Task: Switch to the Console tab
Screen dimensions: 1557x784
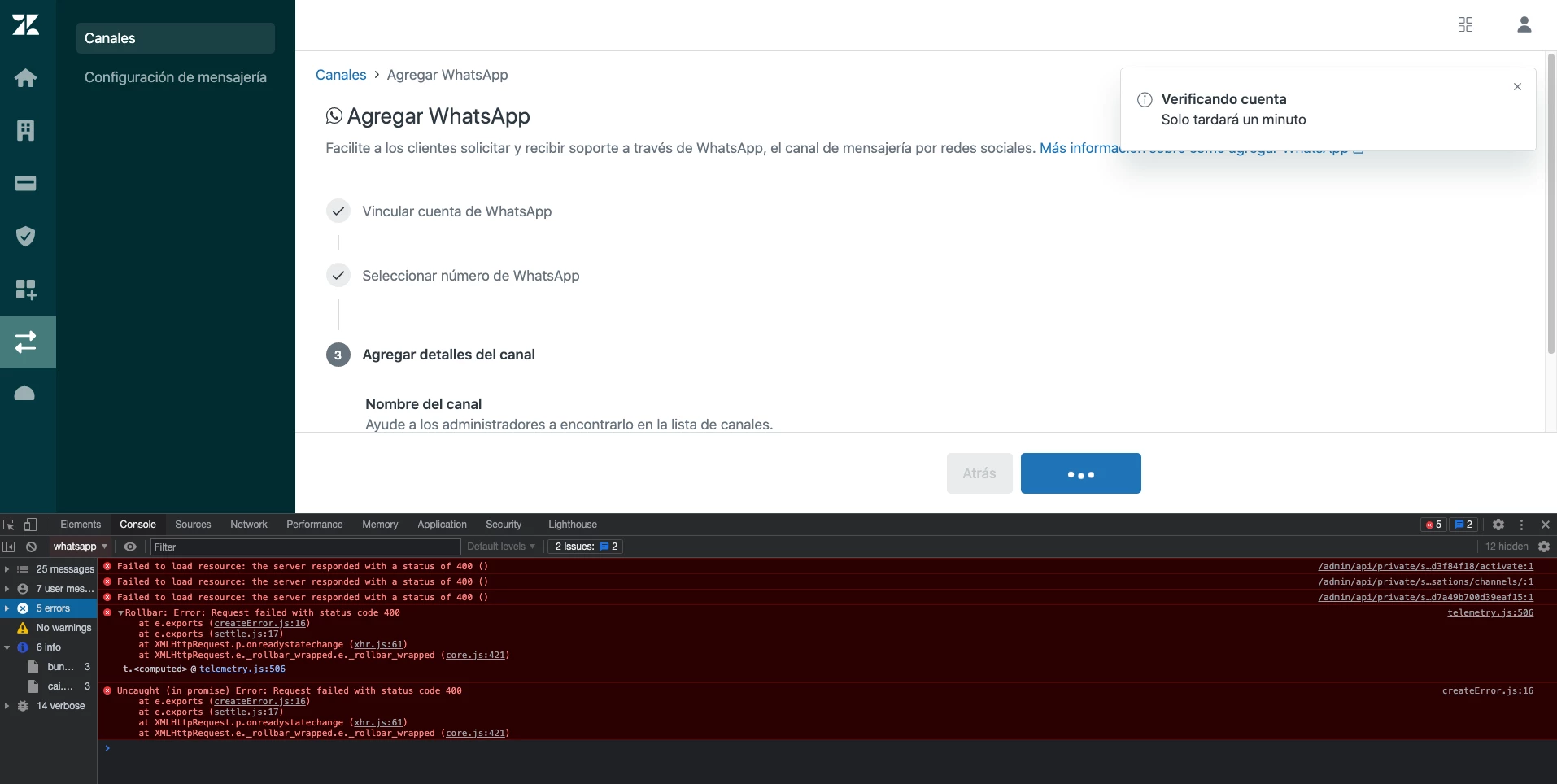Action: click(137, 525)
